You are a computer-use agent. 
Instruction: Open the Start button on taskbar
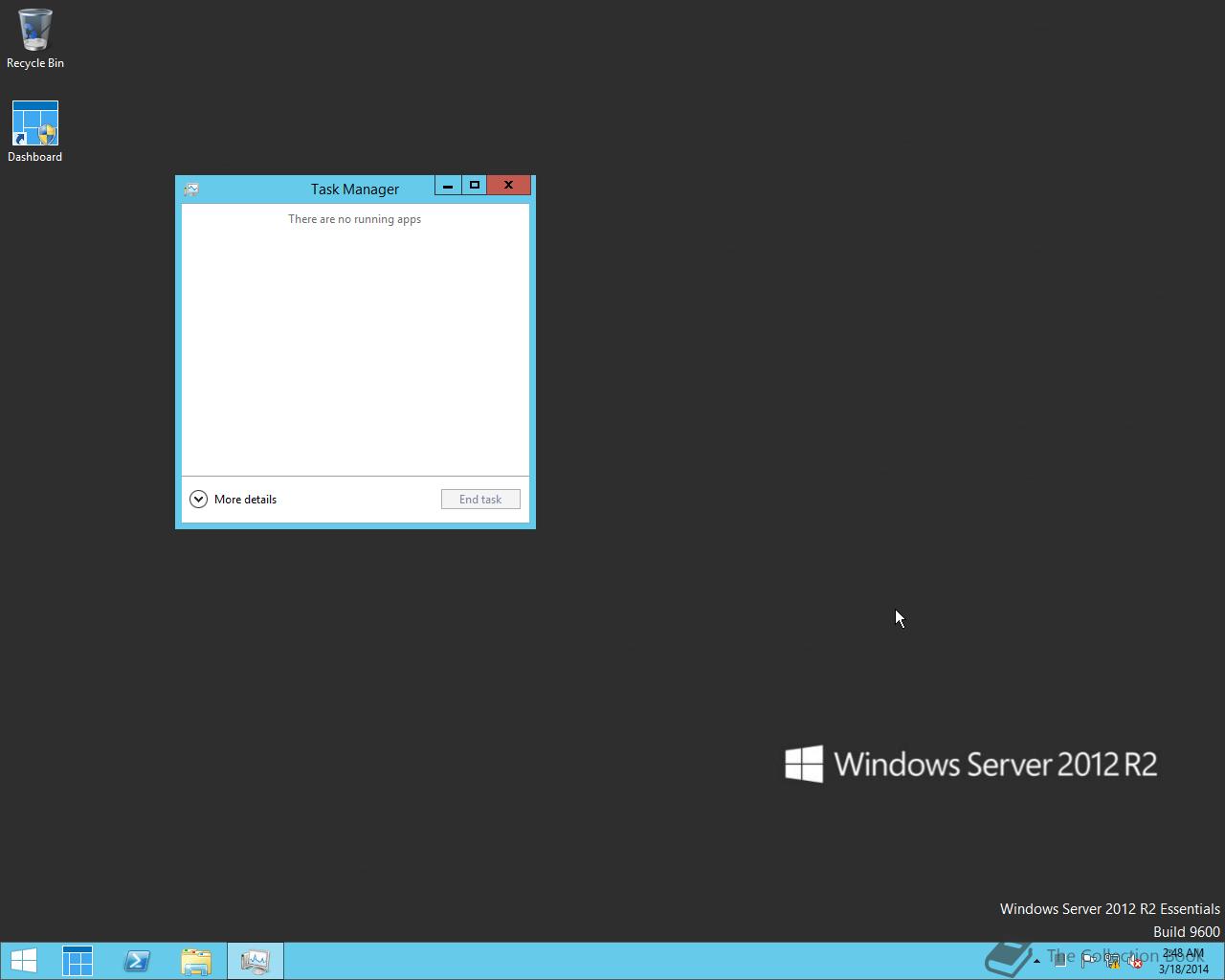point(23,961)
